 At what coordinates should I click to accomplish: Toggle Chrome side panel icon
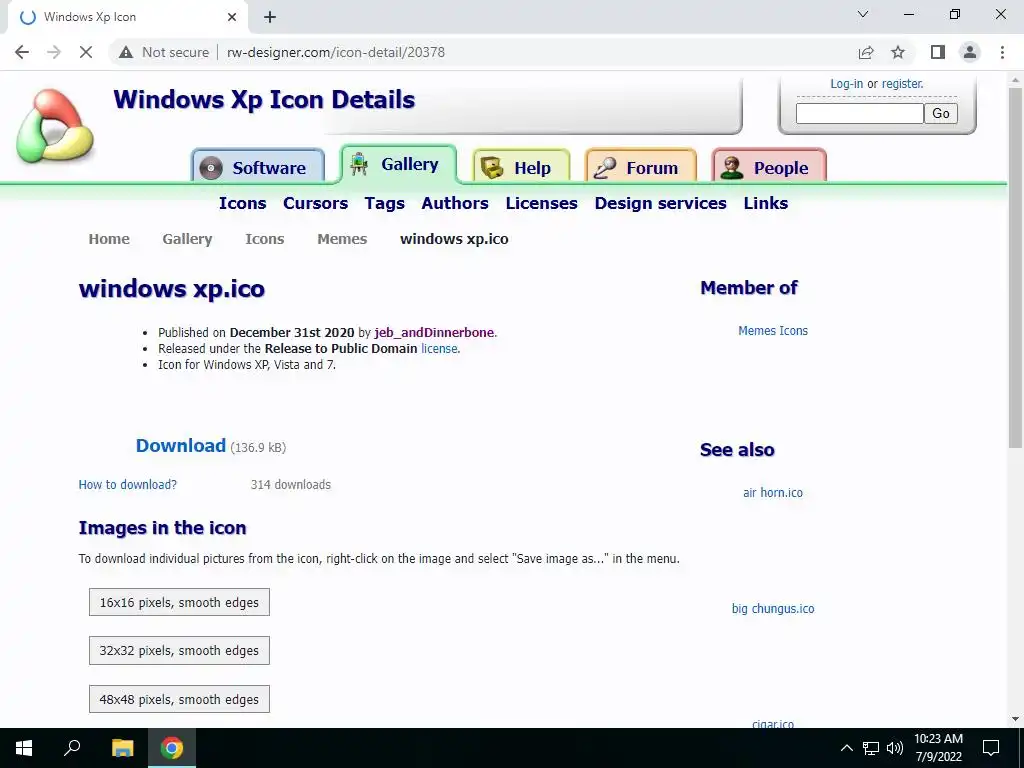tap(938, 52)
